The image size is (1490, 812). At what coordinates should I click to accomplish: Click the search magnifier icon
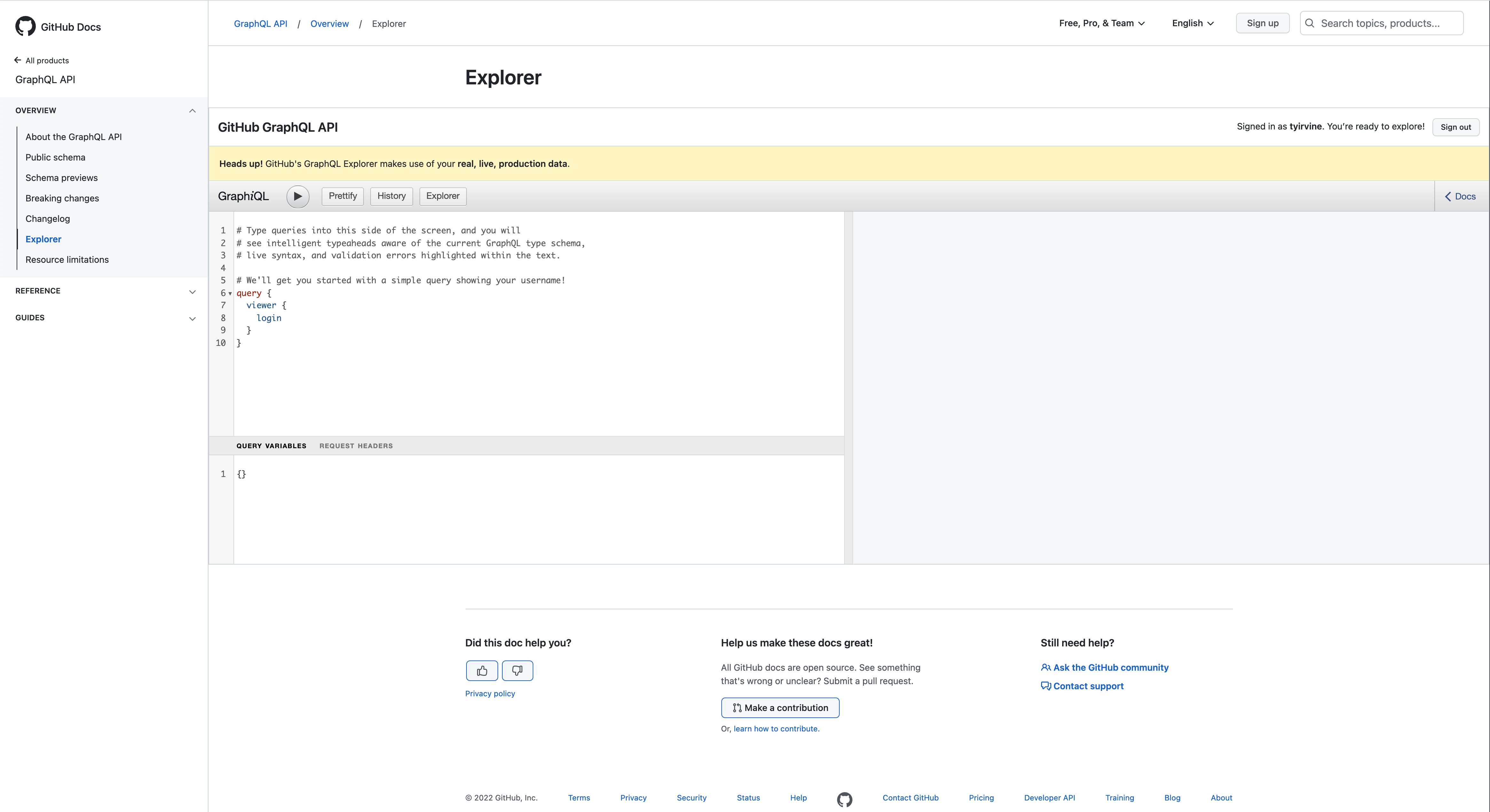point(1310,23)
